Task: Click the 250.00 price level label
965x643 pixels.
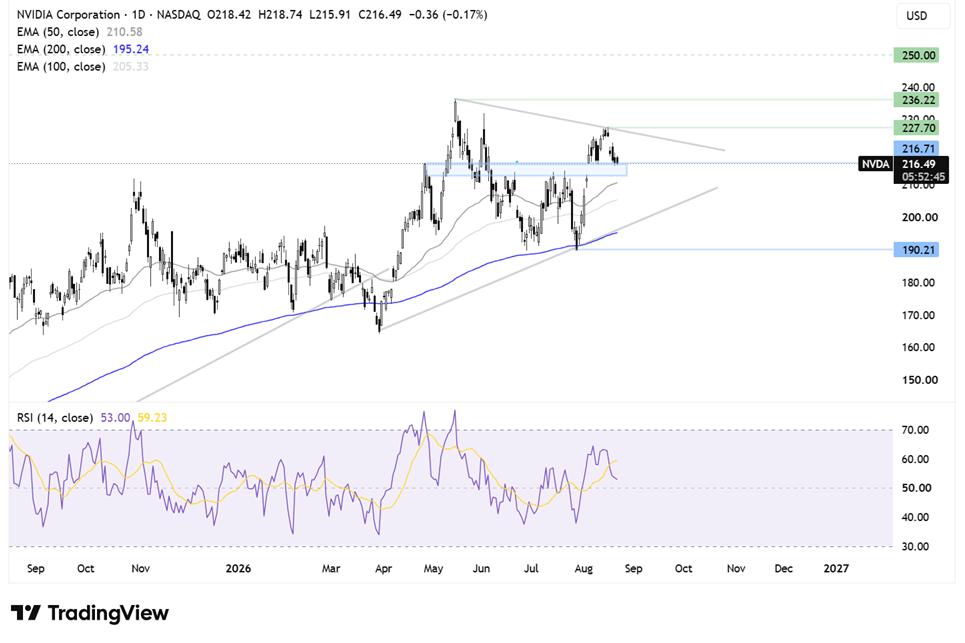Action: (916, 55)
